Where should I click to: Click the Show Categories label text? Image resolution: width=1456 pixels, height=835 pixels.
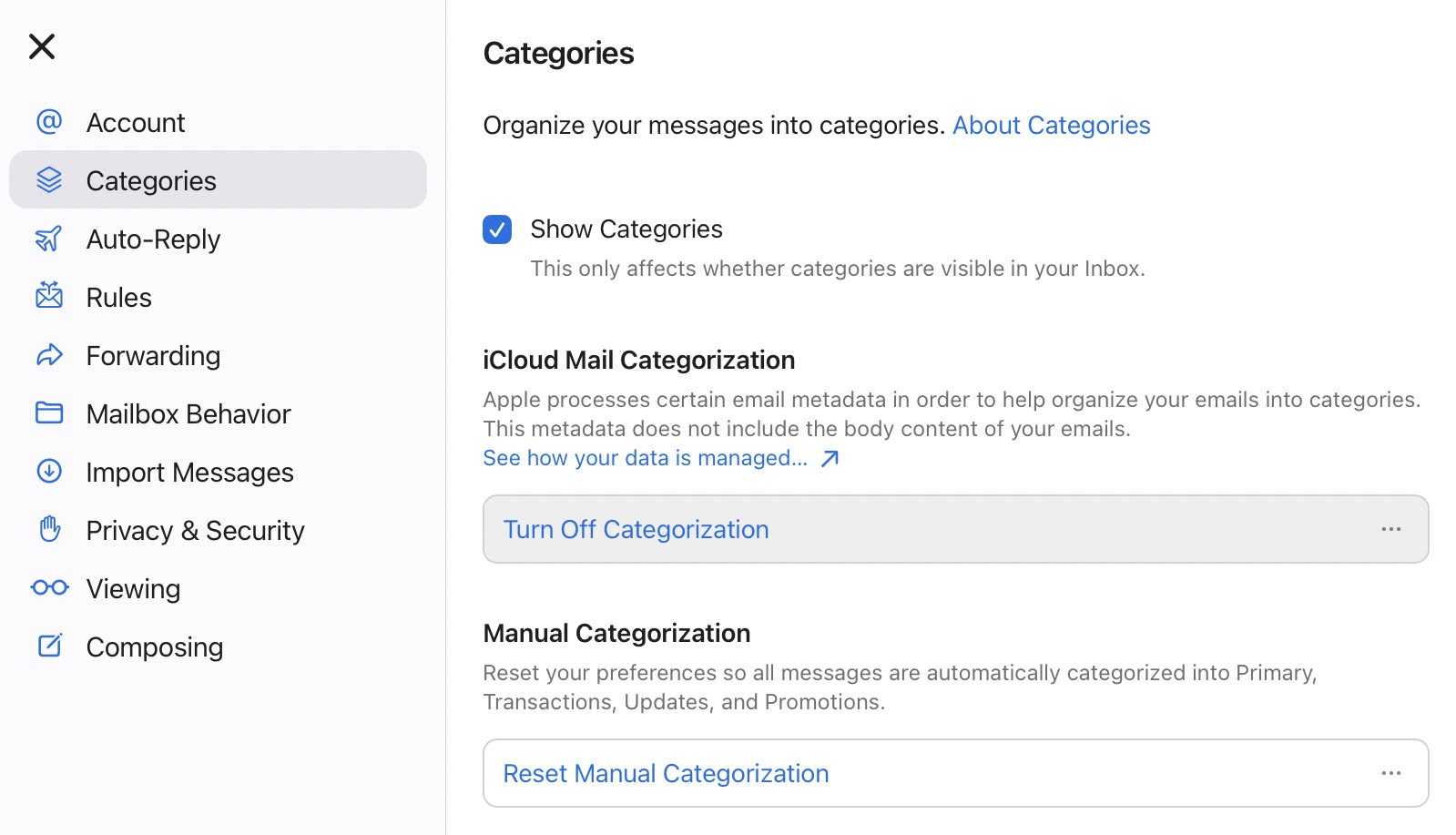626,229
